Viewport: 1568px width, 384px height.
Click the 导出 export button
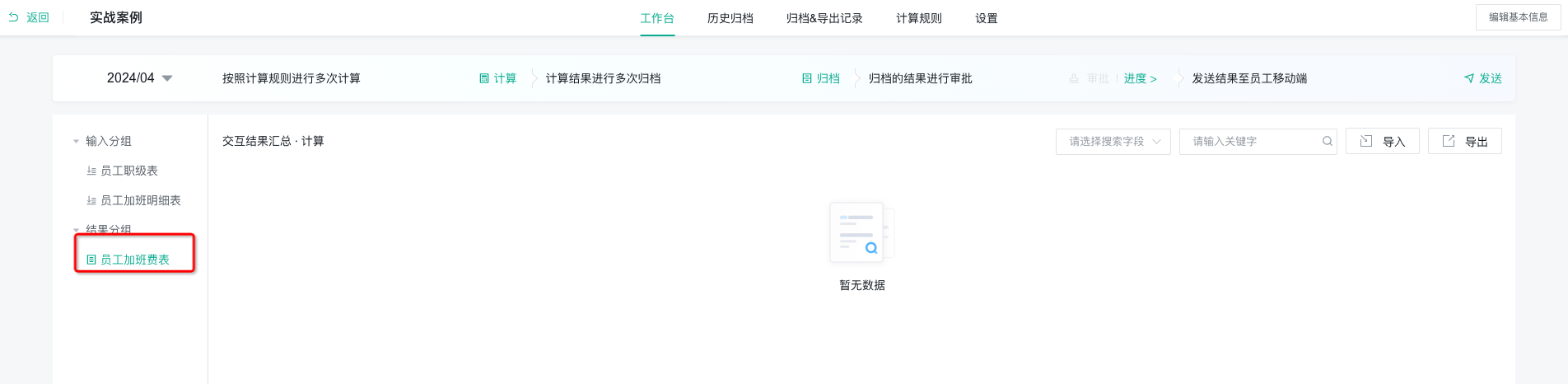point(1465,141)
